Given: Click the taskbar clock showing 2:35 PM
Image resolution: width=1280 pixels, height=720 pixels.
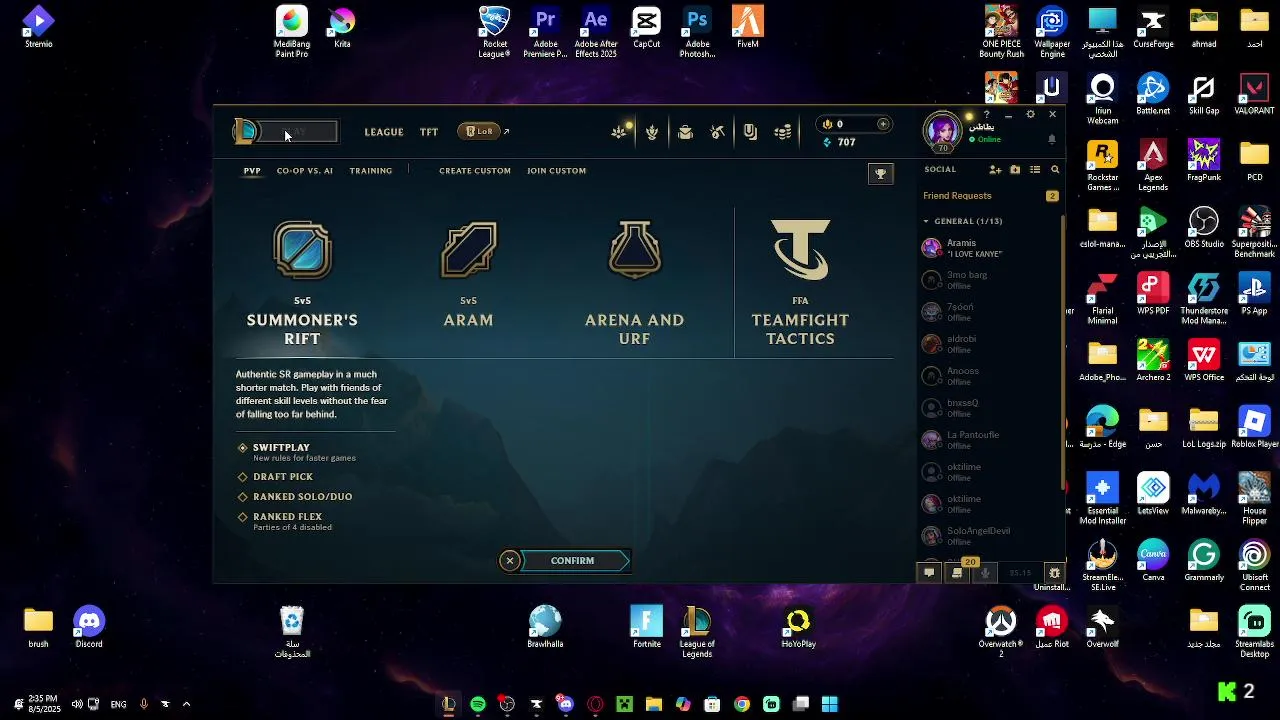Looking at the screenshot, I should pyautogui.click(x=44, y=703).
